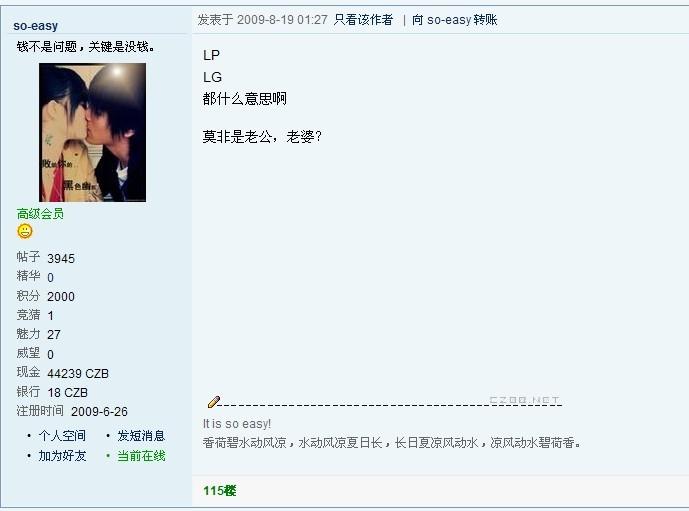Click the post date 2009-8-19 01:27
The height and width of the screenshot is (511, 689).
[x=282, y=20]
